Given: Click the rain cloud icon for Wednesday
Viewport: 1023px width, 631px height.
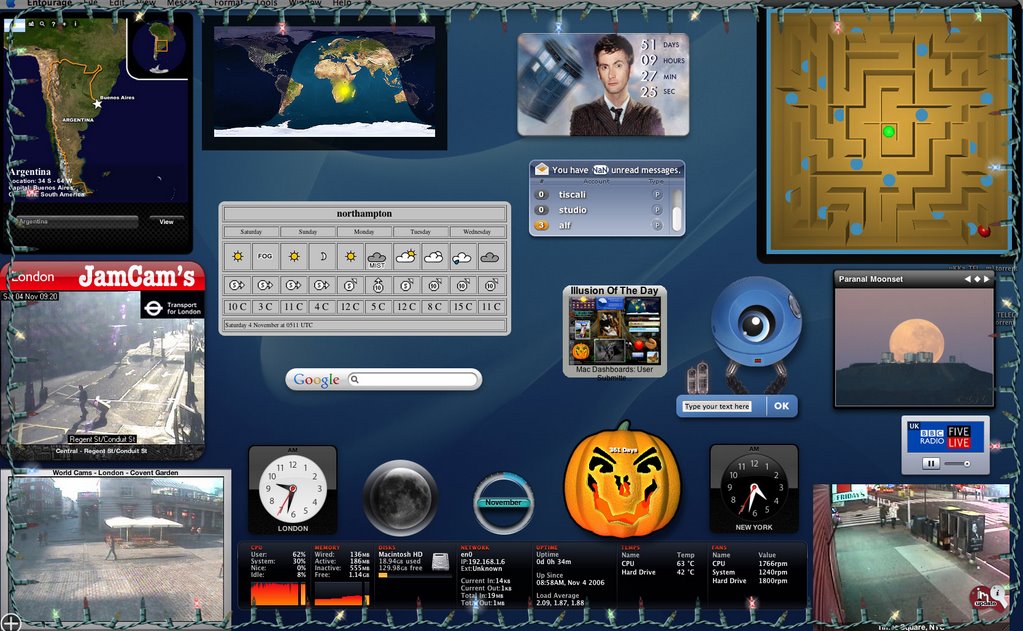Looking at the screenshot, I should (x=462, y=257).
